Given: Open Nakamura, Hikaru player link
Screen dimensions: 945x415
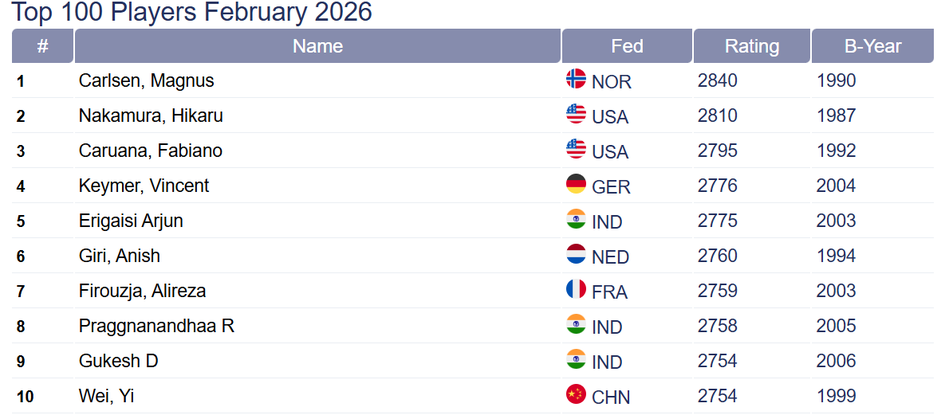Looking at the screenshot, I should tap(150, 116).
